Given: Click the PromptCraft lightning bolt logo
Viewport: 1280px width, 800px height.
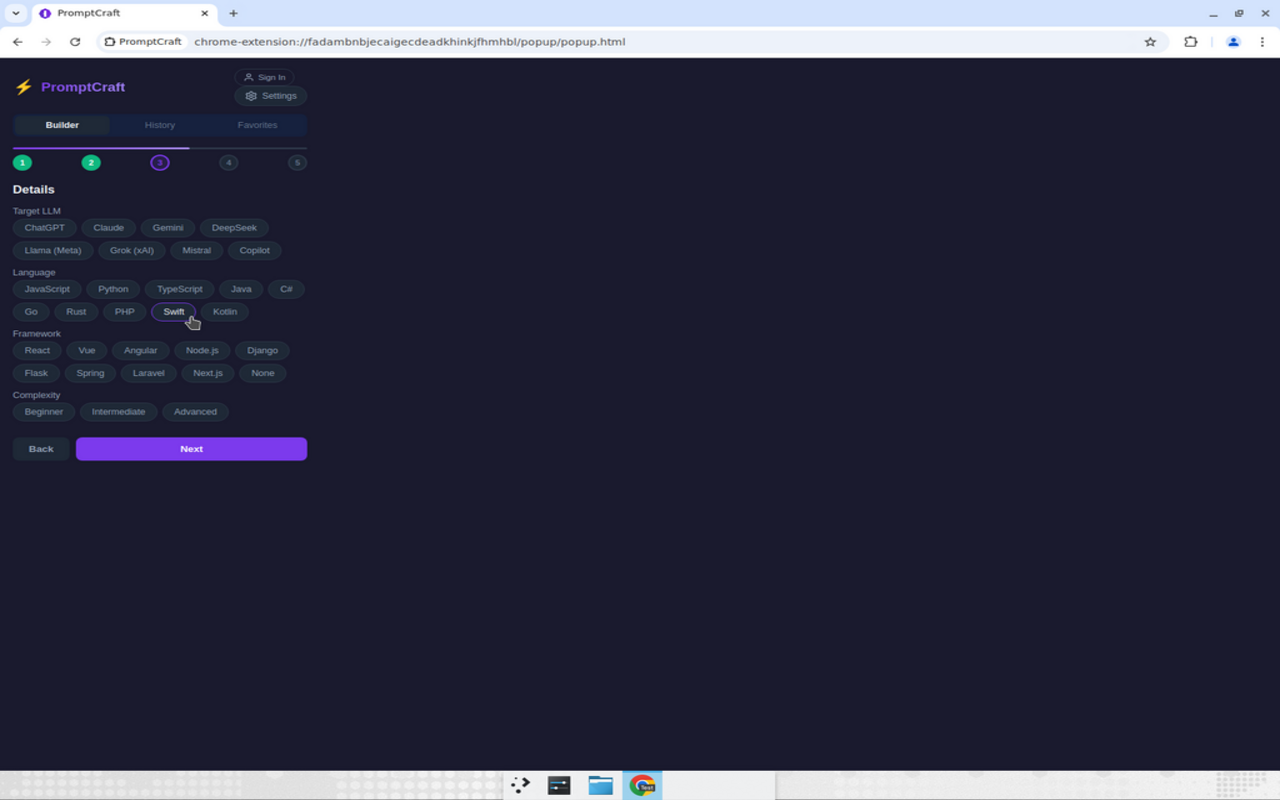Looking at the screenshot, I should [24, 87].
